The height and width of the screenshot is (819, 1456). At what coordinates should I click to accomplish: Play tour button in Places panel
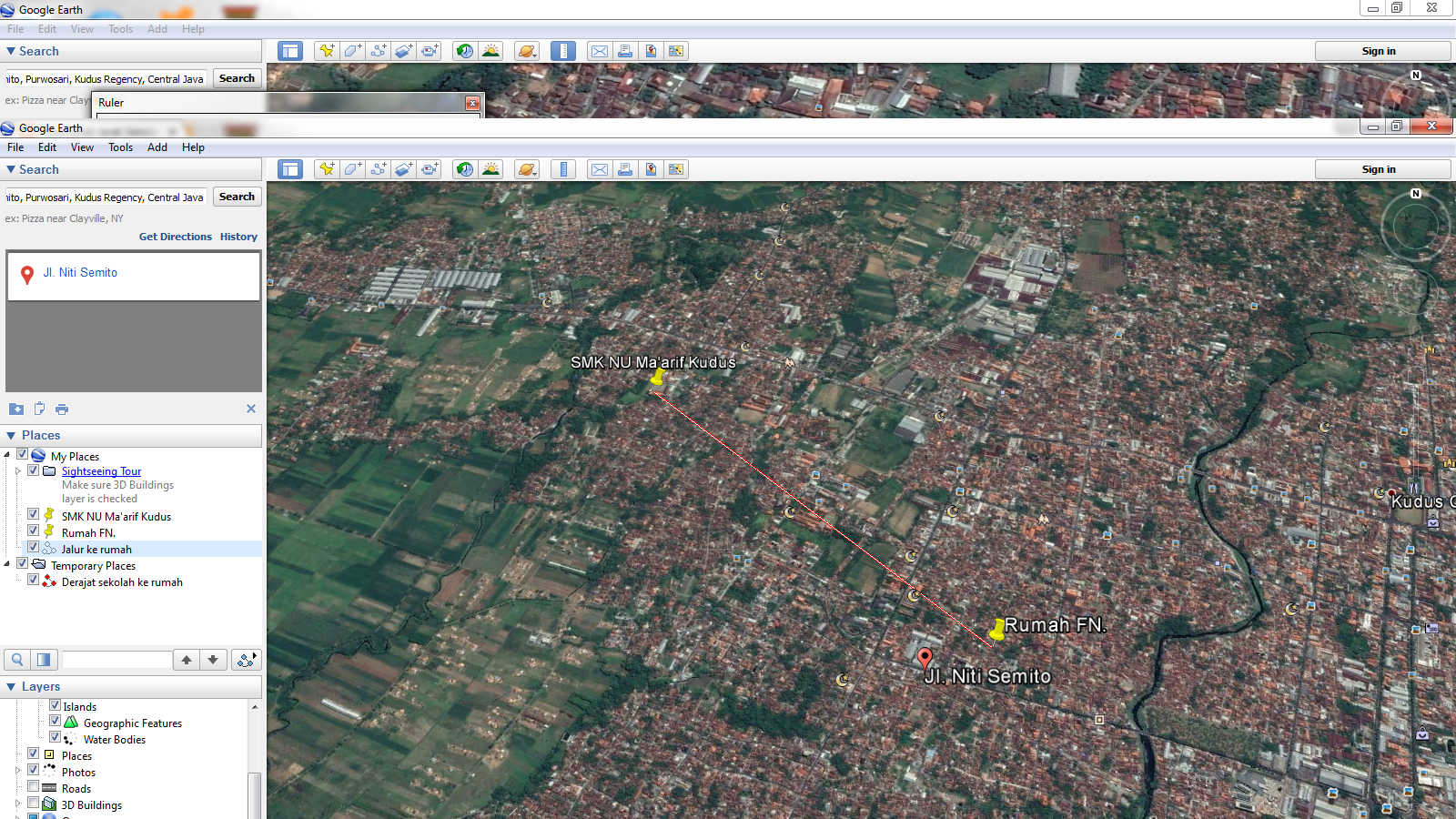point(246,660)
